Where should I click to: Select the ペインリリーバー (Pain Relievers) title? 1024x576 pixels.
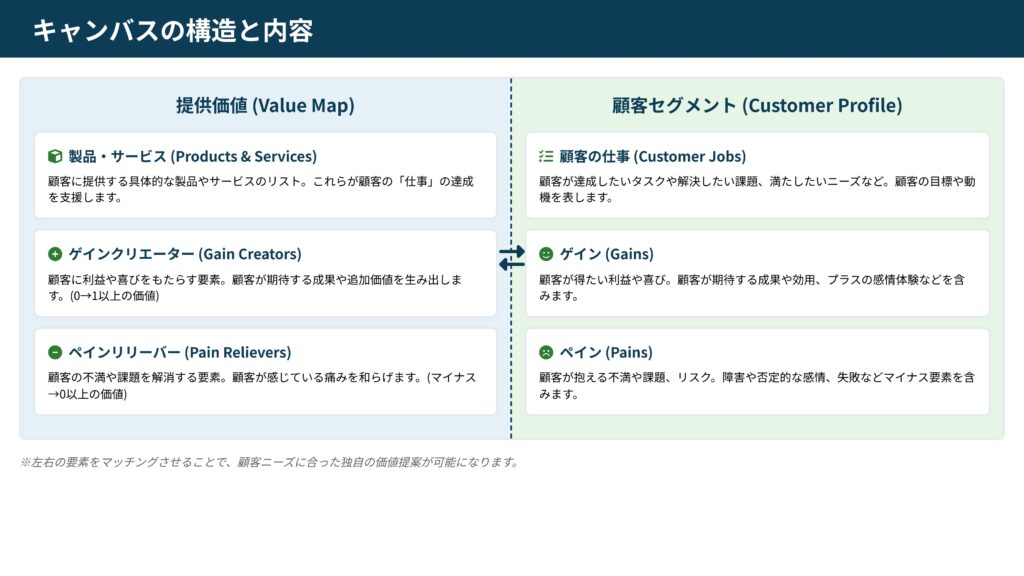pyautogui.click(x=179, y=352)
